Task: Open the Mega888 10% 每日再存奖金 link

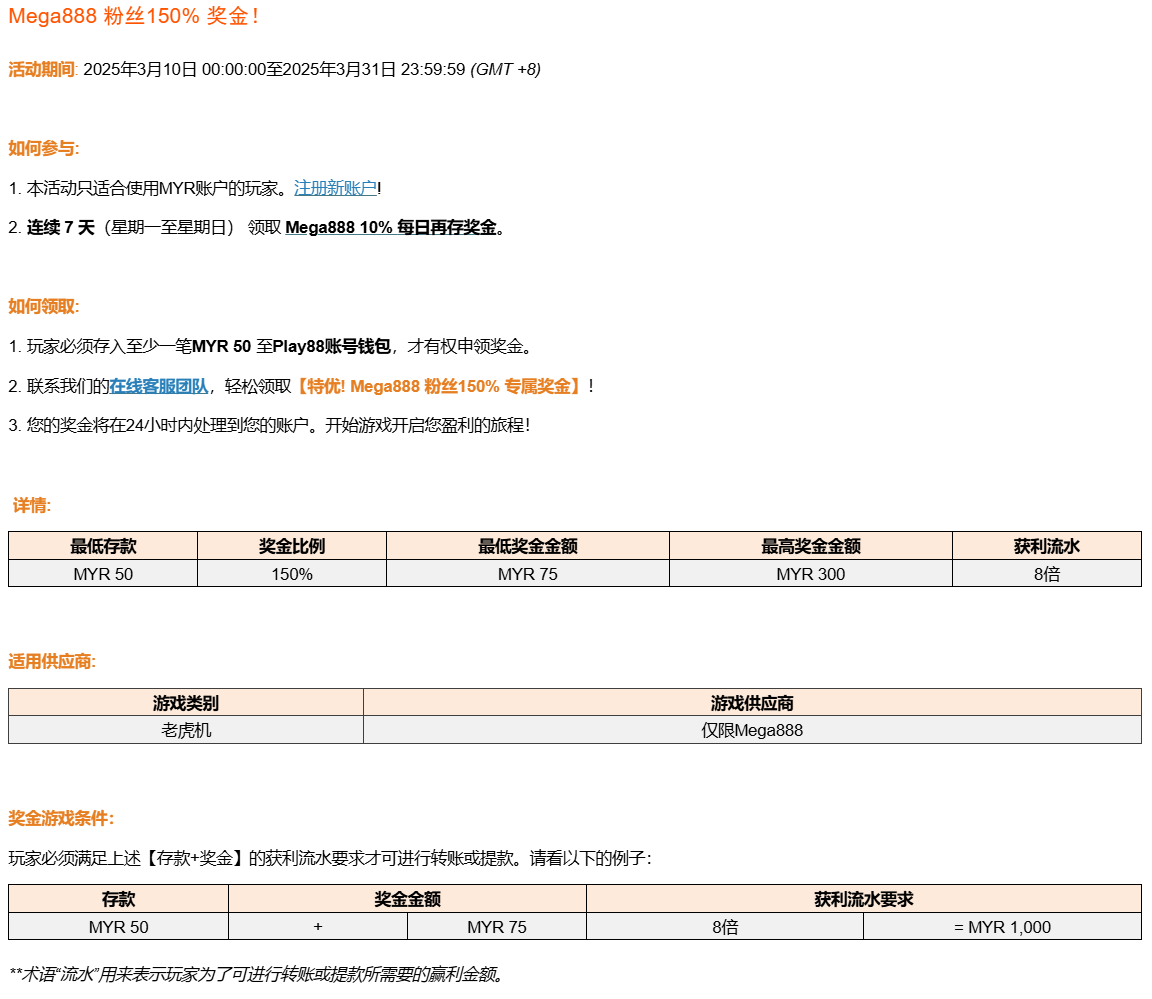Action: [x=391, y=227]
